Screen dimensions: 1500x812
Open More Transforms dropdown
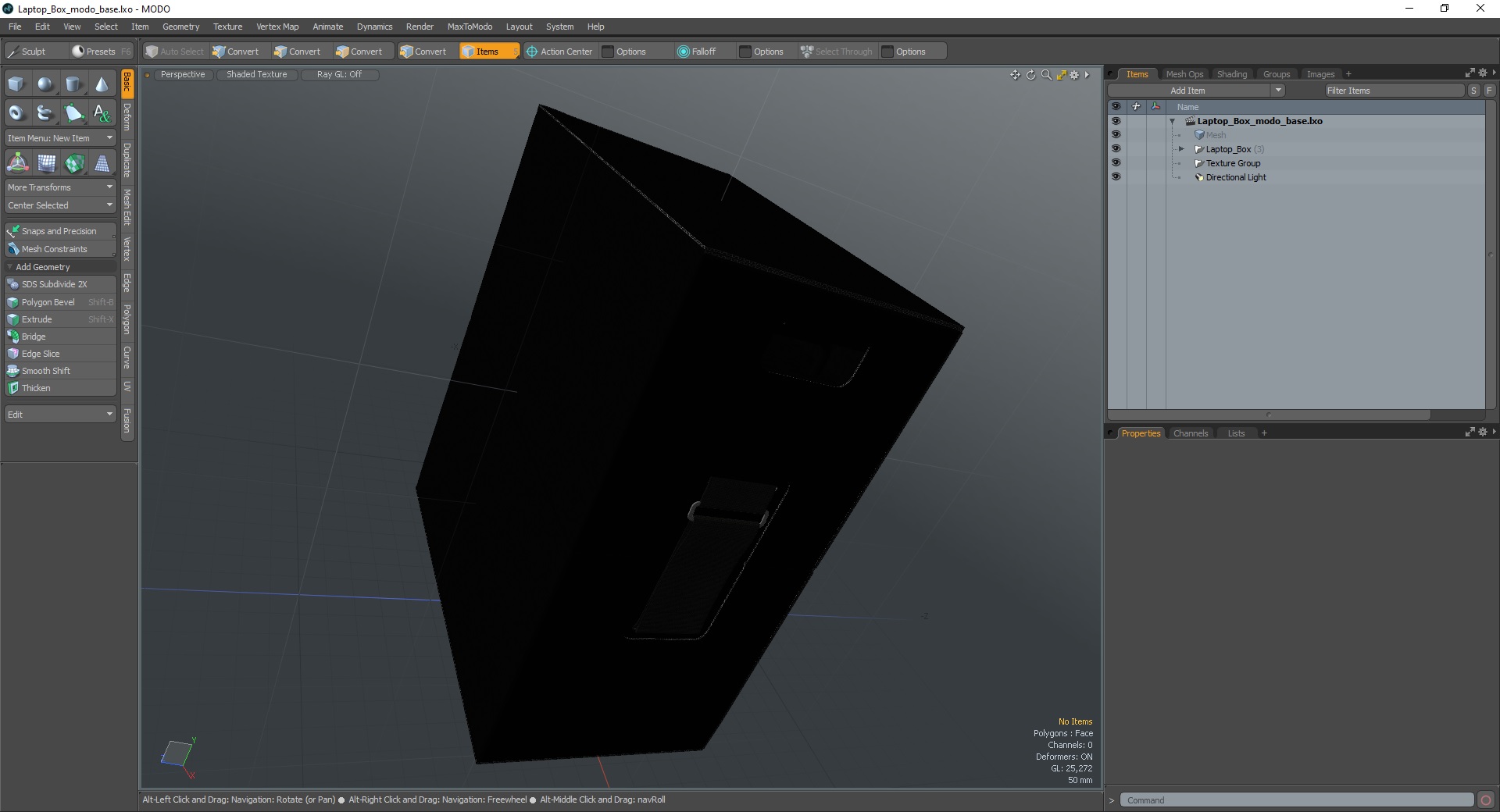tap(60, 187)
